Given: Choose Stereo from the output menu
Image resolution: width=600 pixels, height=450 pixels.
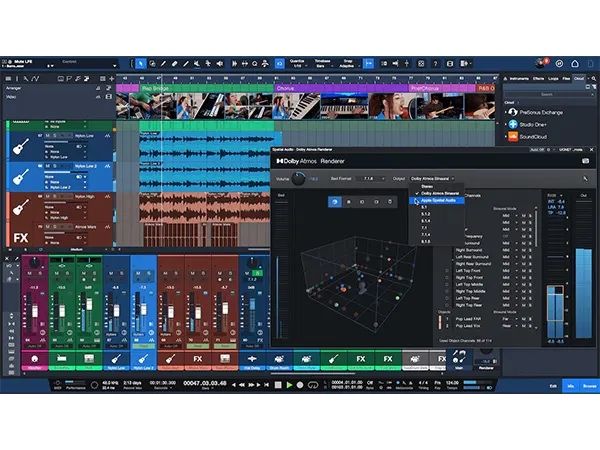Looking at the screenshot, I should (437, 187).
